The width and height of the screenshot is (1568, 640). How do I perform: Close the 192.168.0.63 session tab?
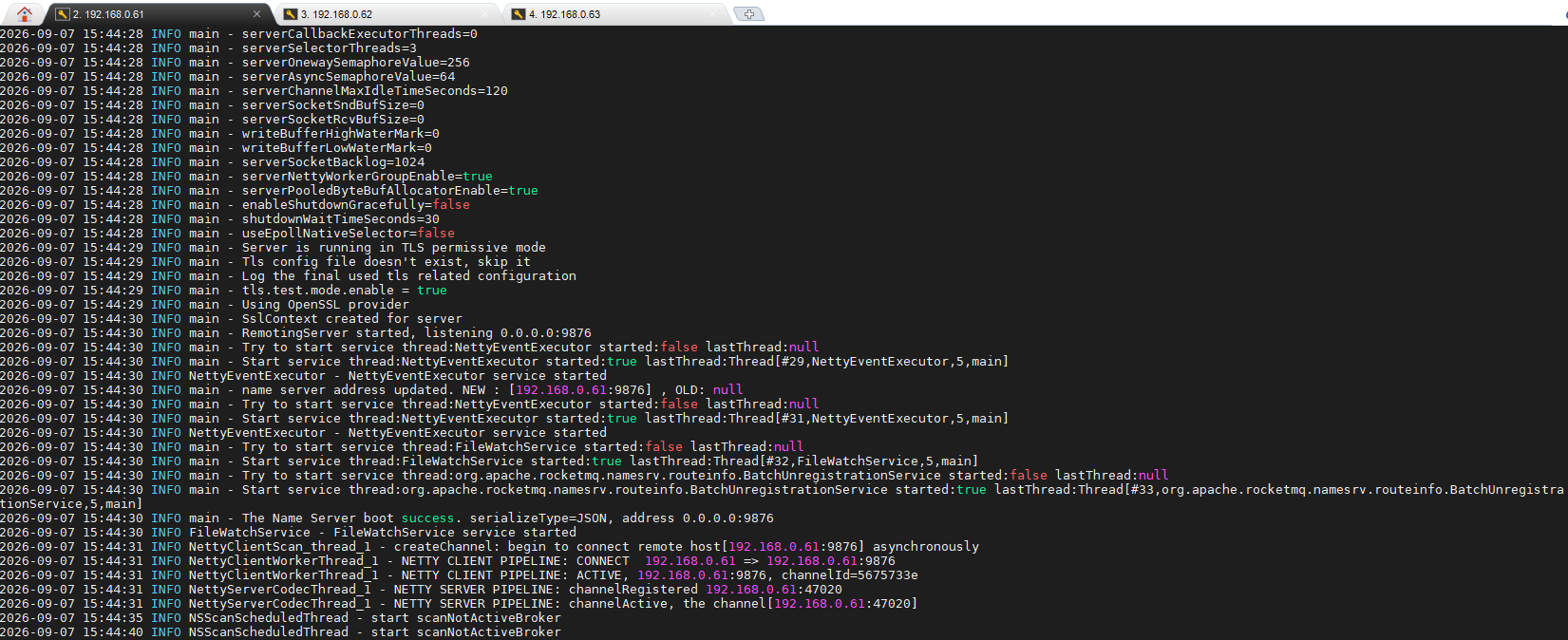pos(712,14)
